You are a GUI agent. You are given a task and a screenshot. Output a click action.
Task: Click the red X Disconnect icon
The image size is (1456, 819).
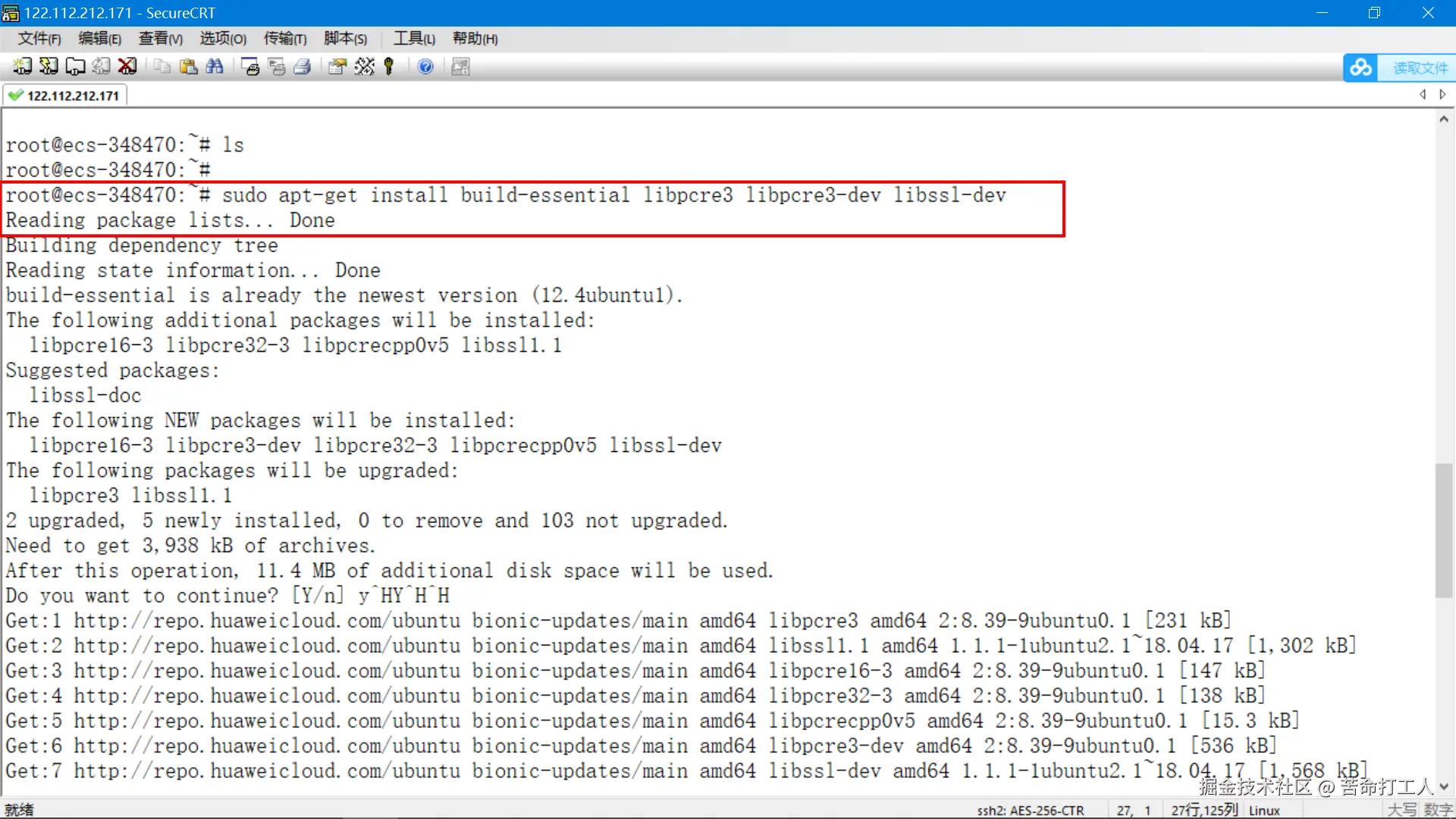[127, 67]
